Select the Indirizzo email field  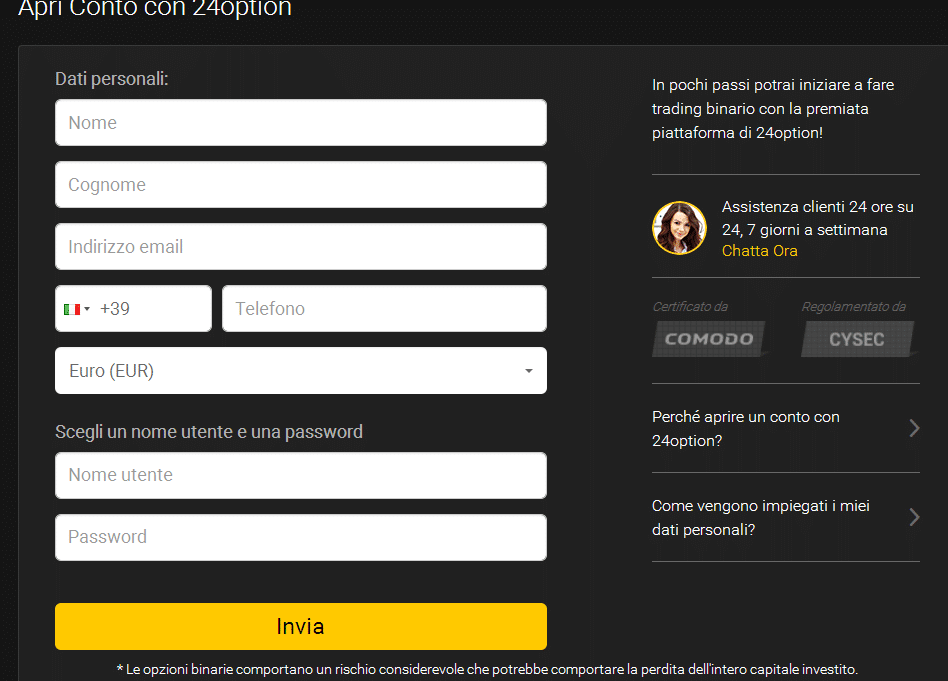tap(300, 247)
